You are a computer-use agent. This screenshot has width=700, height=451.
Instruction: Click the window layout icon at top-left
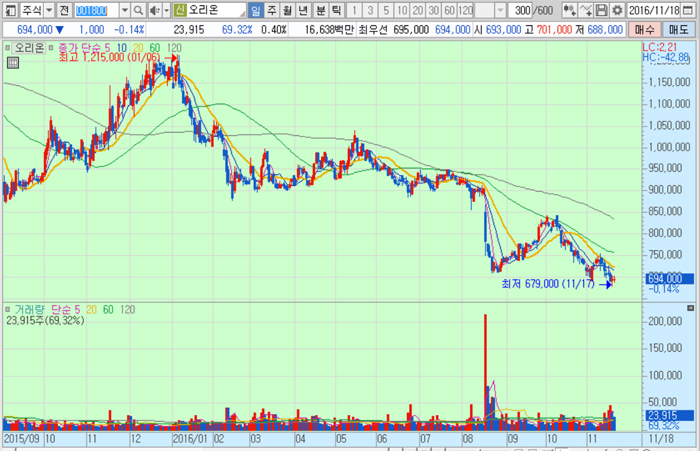9,10
